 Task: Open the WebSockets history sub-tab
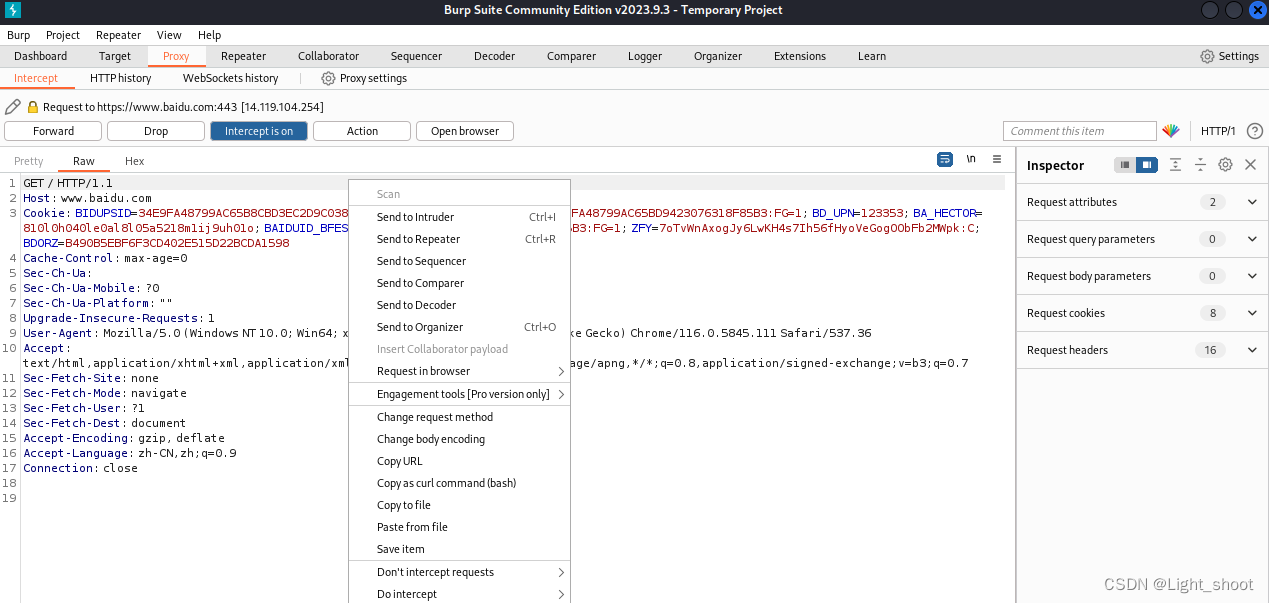coord(231,78)
